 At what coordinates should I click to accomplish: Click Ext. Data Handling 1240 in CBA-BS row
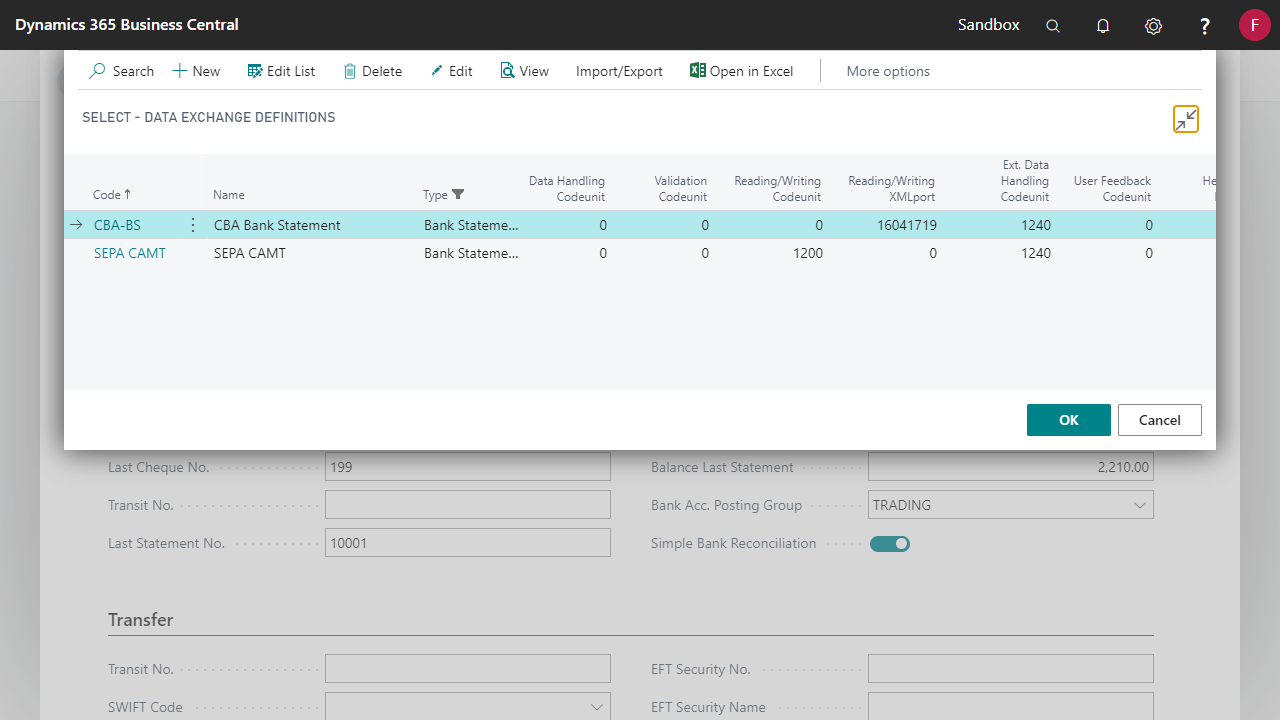click(x=1036, y=225)
